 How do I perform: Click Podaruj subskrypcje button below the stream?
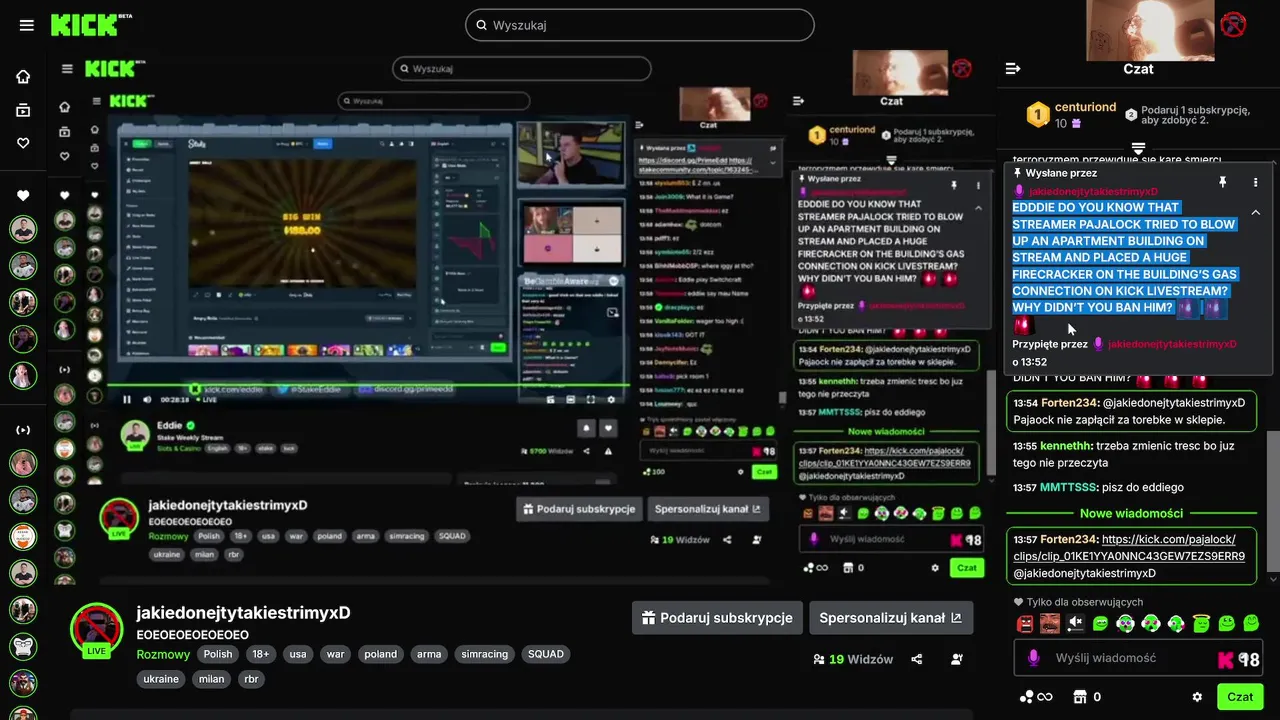pos(718,618)
